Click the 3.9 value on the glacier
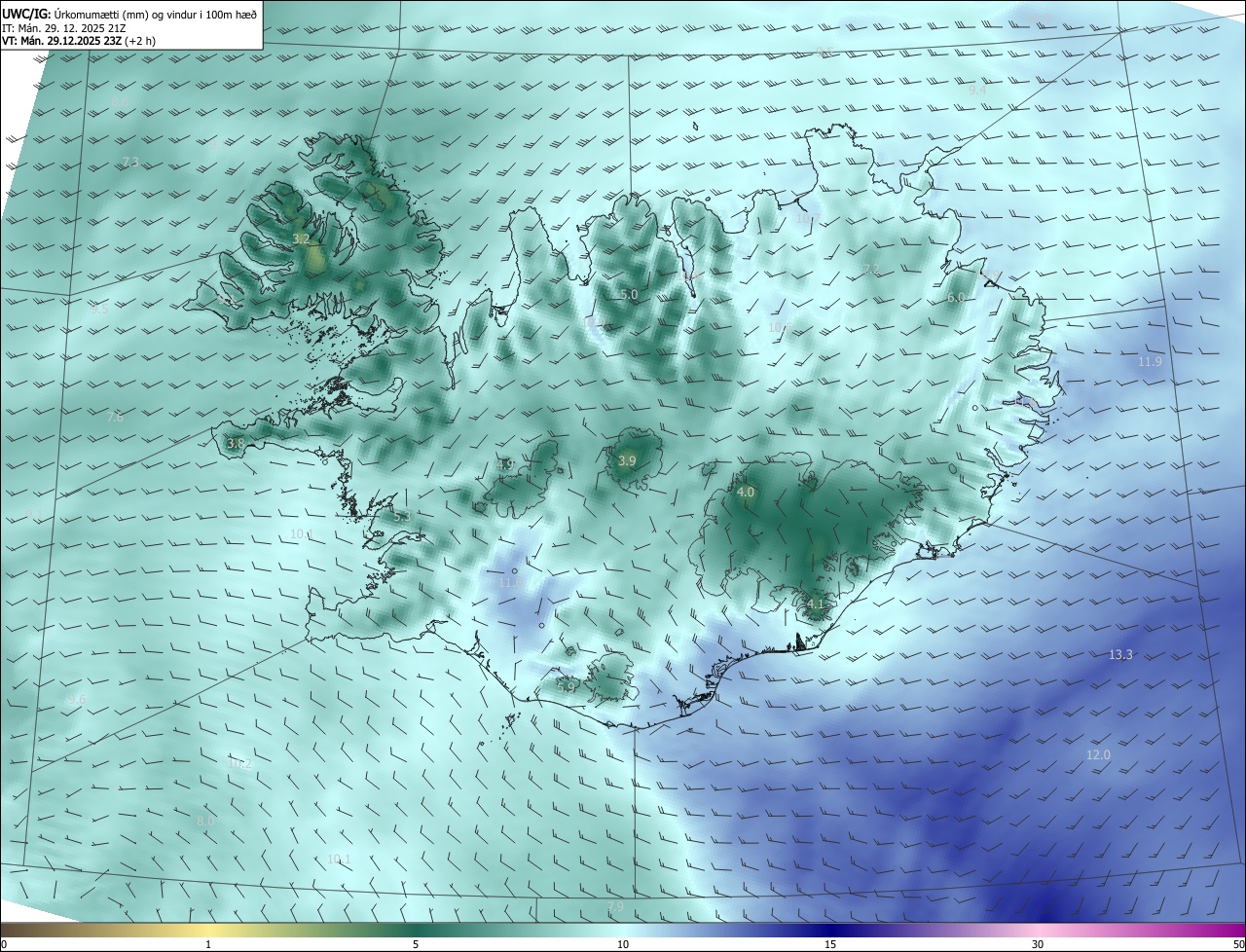The height and width of the screenshot is (952, 1246). coord(627,461)
